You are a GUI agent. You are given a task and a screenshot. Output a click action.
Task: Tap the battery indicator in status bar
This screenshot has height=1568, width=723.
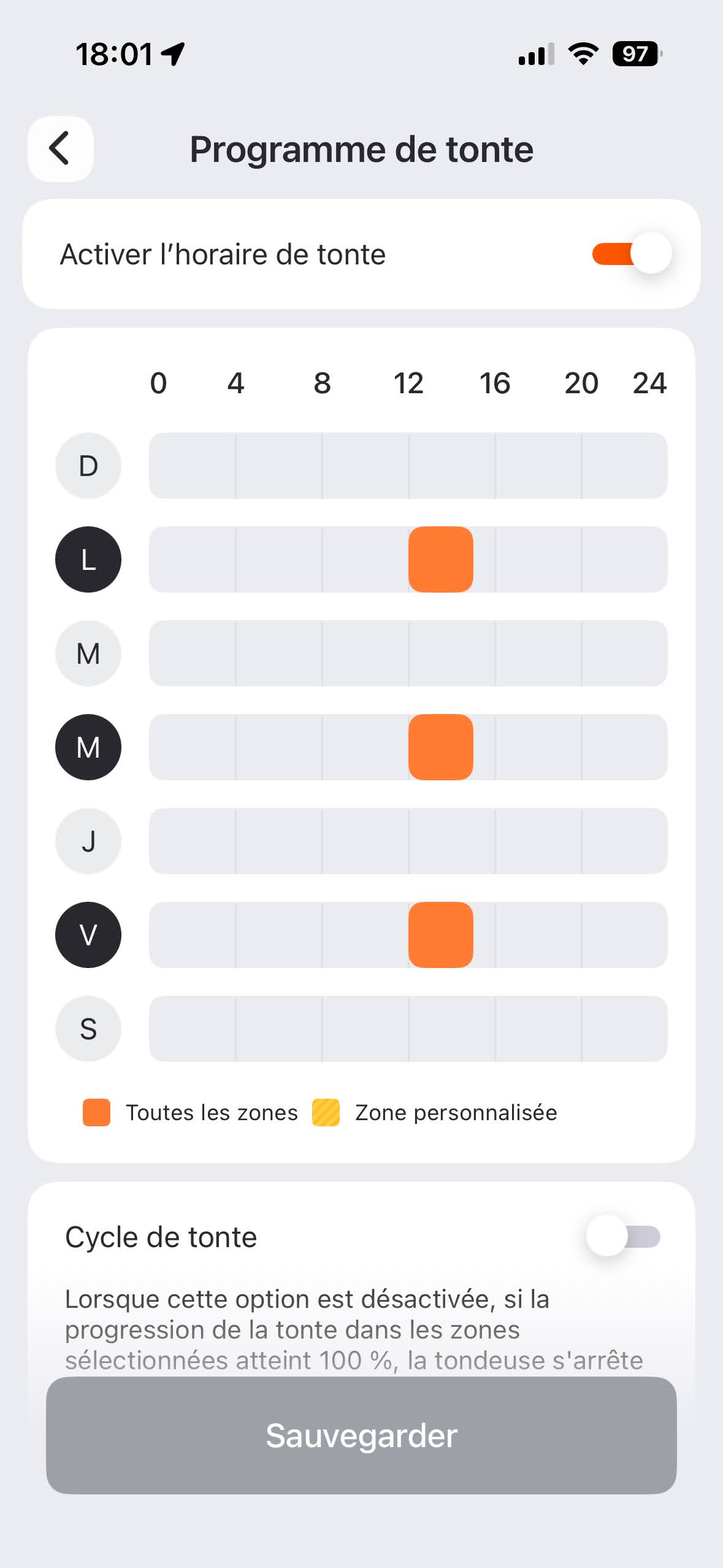(637, 54)
